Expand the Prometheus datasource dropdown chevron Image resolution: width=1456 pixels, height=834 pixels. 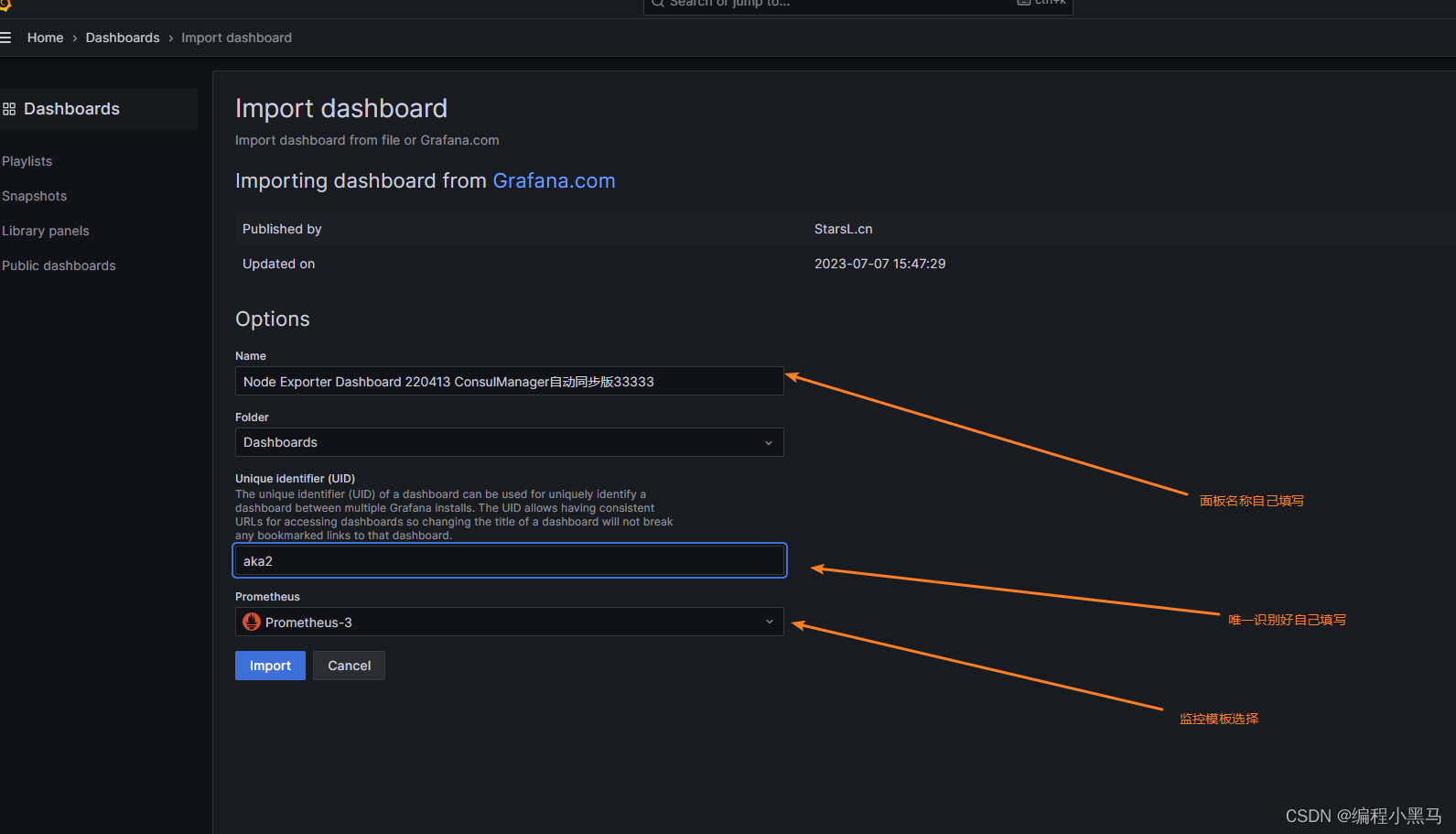pyautogui.click(x=769, y=622)
